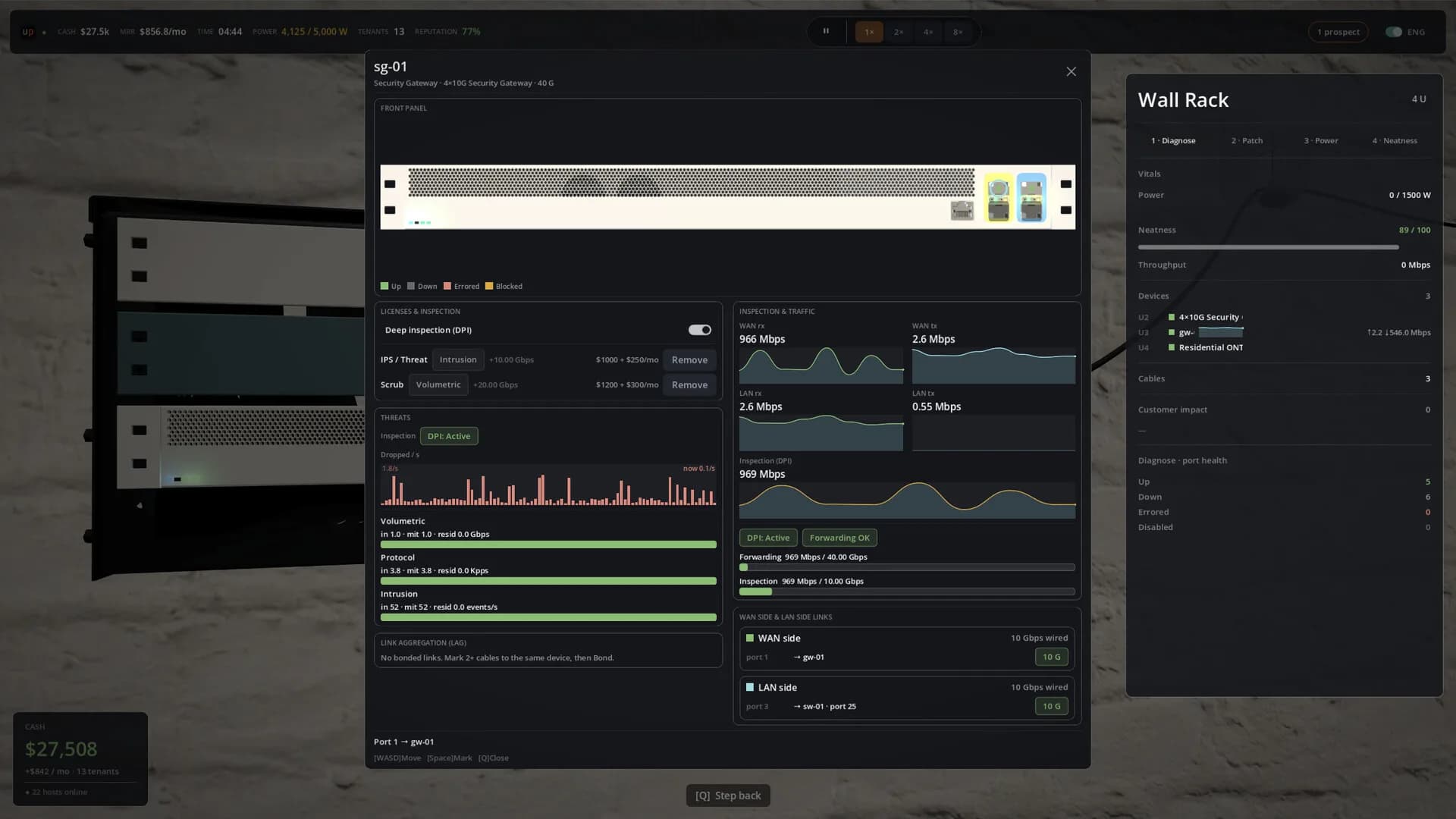The width and height of the screenshot is (1456, 819).
Task: Click the [Space]Mark shortcut hint
Action: tap(450, 758)
